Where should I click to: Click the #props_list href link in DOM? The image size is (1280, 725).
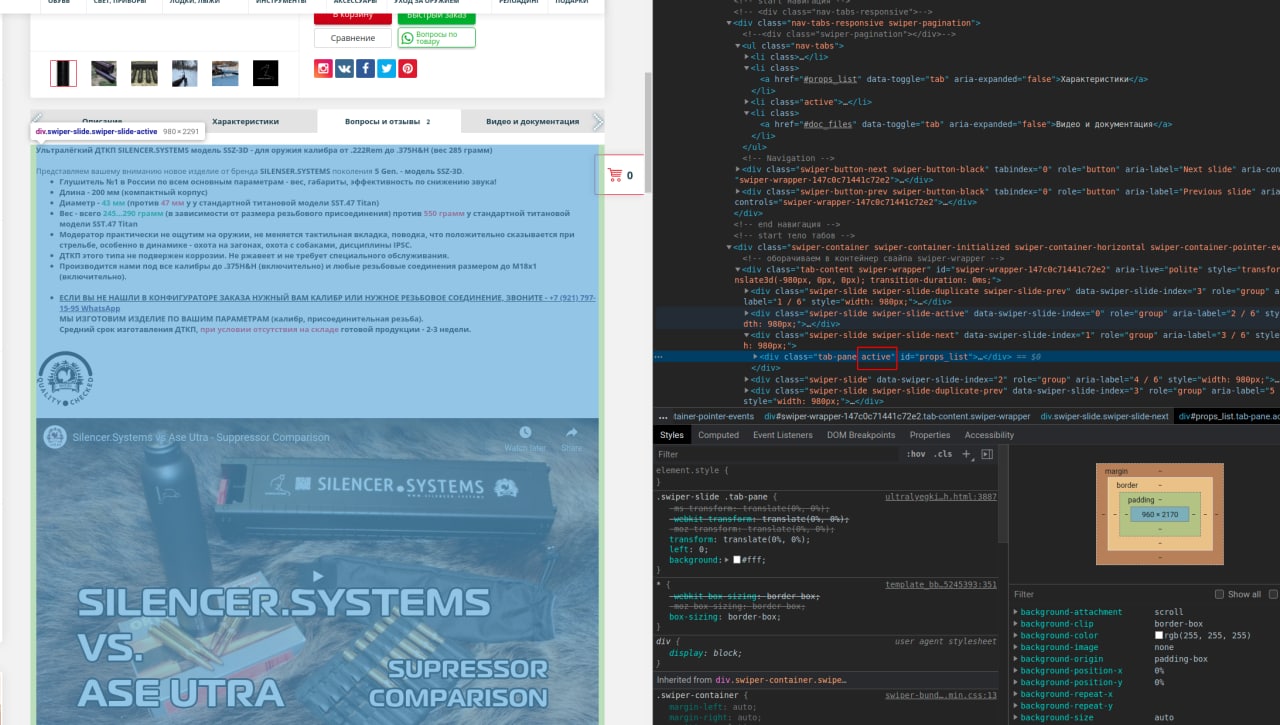(x=830, y=79)
